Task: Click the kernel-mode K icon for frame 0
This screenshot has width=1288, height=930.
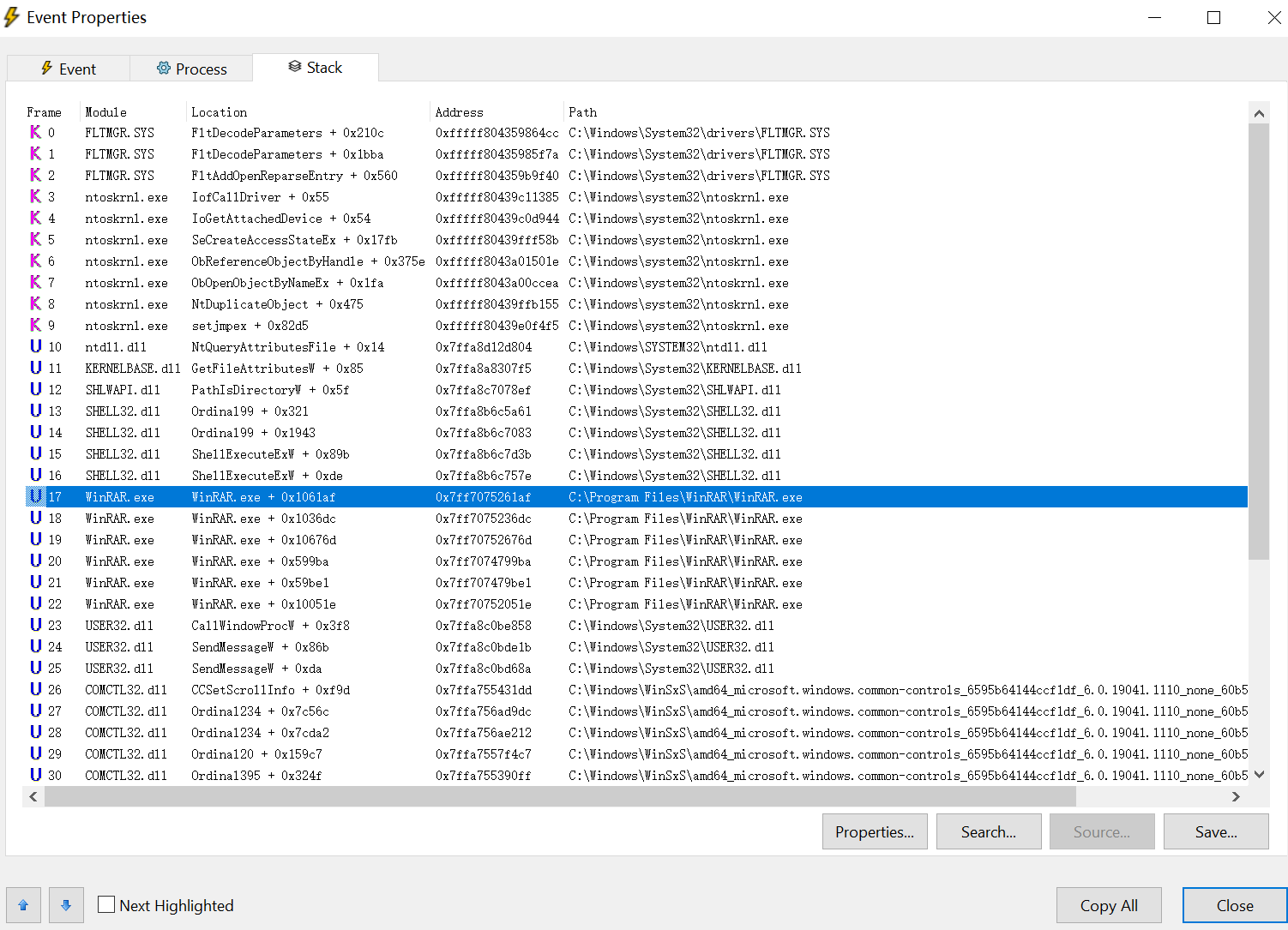Action: tap(35, 132)
